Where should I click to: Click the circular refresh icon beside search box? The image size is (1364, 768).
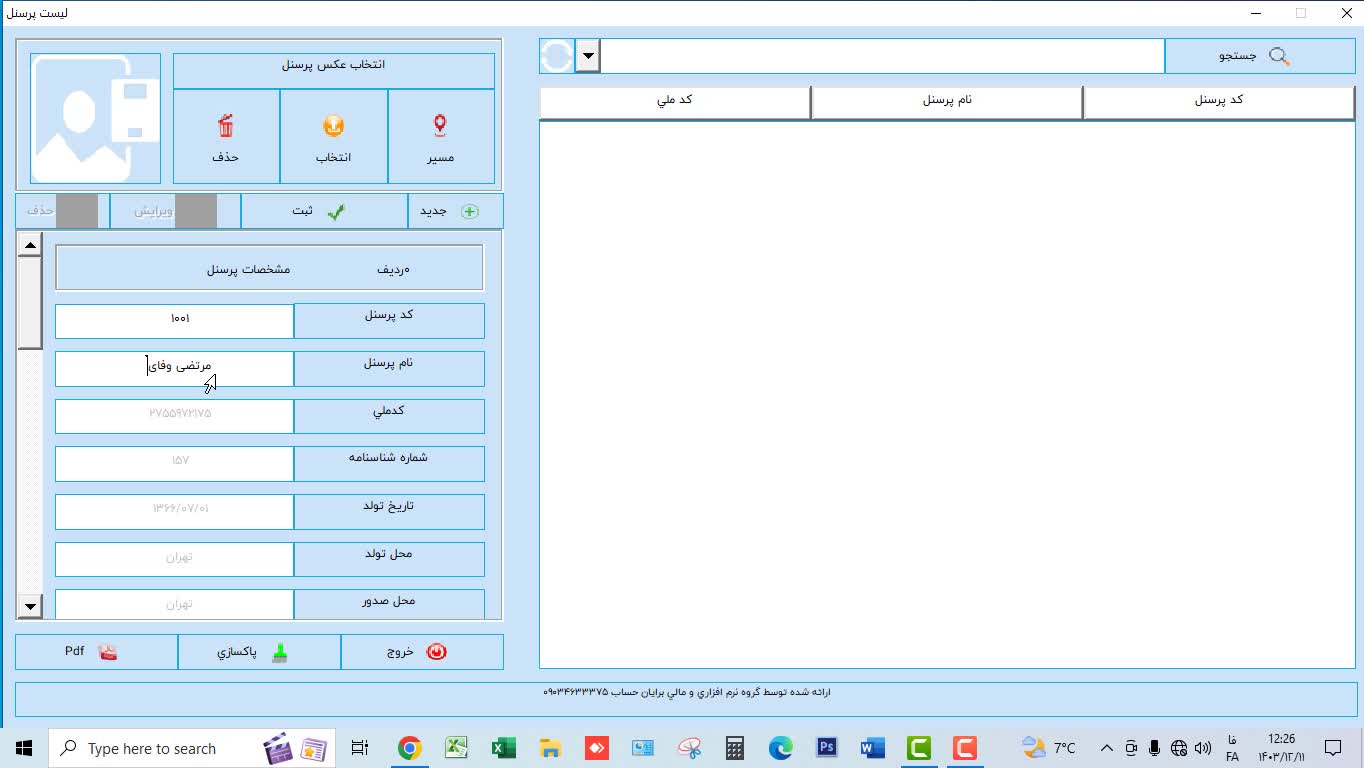[557, 56]
